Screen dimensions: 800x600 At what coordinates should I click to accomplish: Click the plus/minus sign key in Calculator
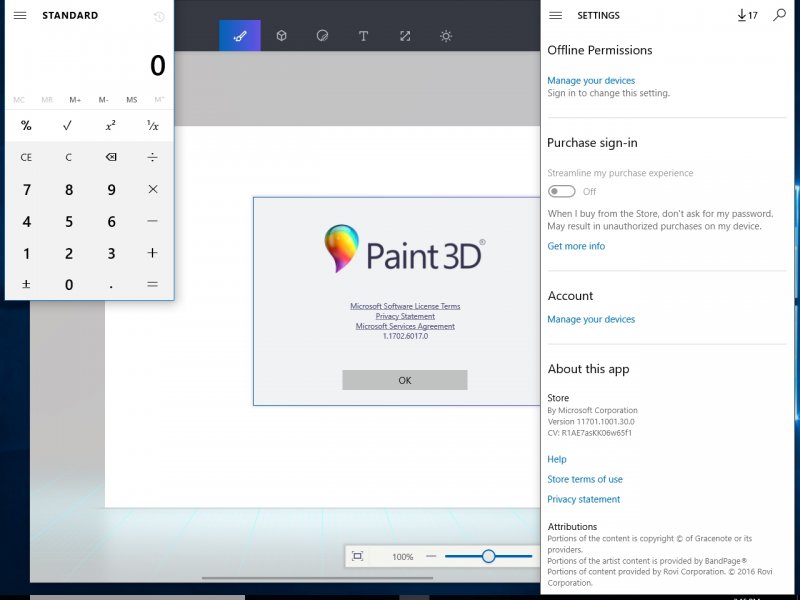click(26, 285)
